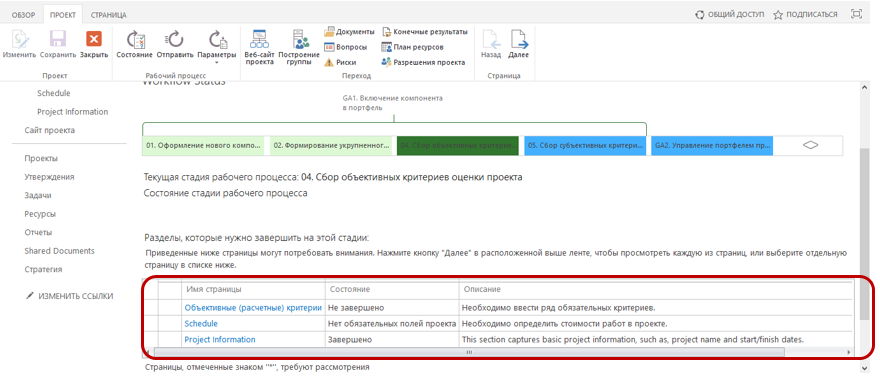Open План ресурсов resource plan
Screen dimensions: 880x377
click(412, 47)
